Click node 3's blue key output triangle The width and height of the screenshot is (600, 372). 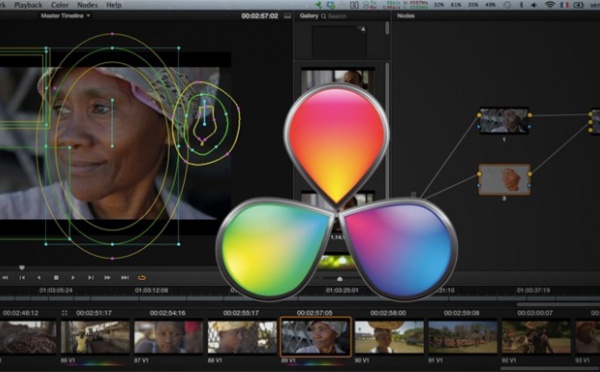click(530, 186)
